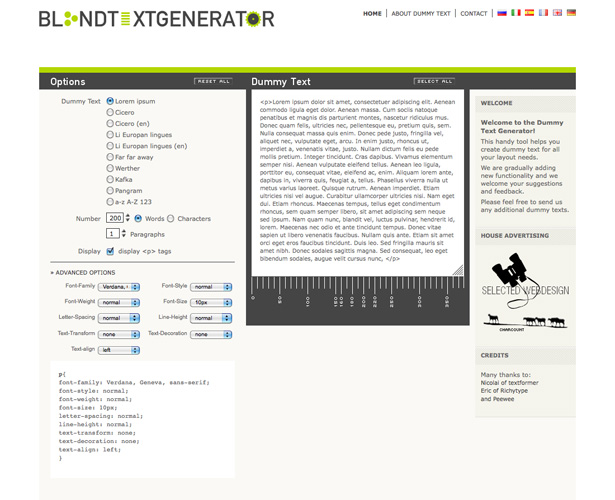Select the Cicero radio option

pos(110,112)
